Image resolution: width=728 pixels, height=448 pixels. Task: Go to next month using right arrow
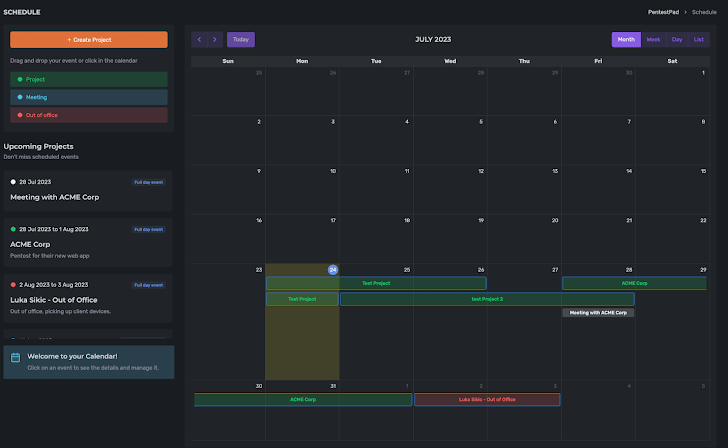[214, 40]
